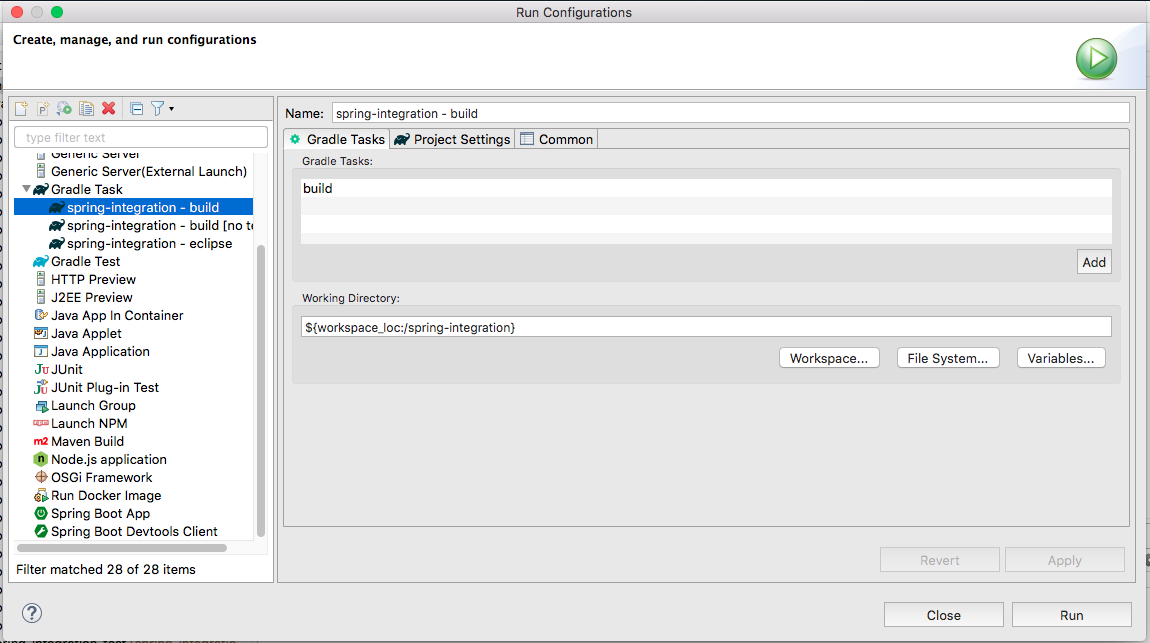Select Java App In Container

point(117,315)
